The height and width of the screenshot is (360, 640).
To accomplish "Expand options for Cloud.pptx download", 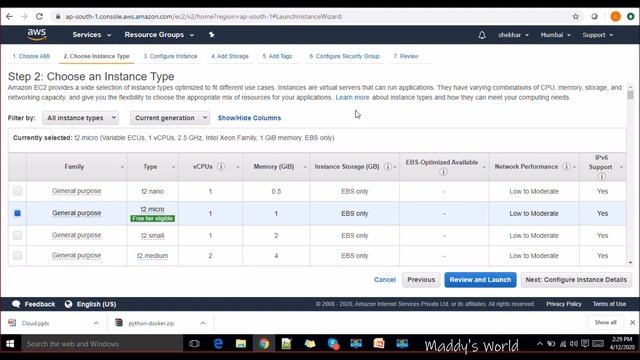I will coord(96,323).
